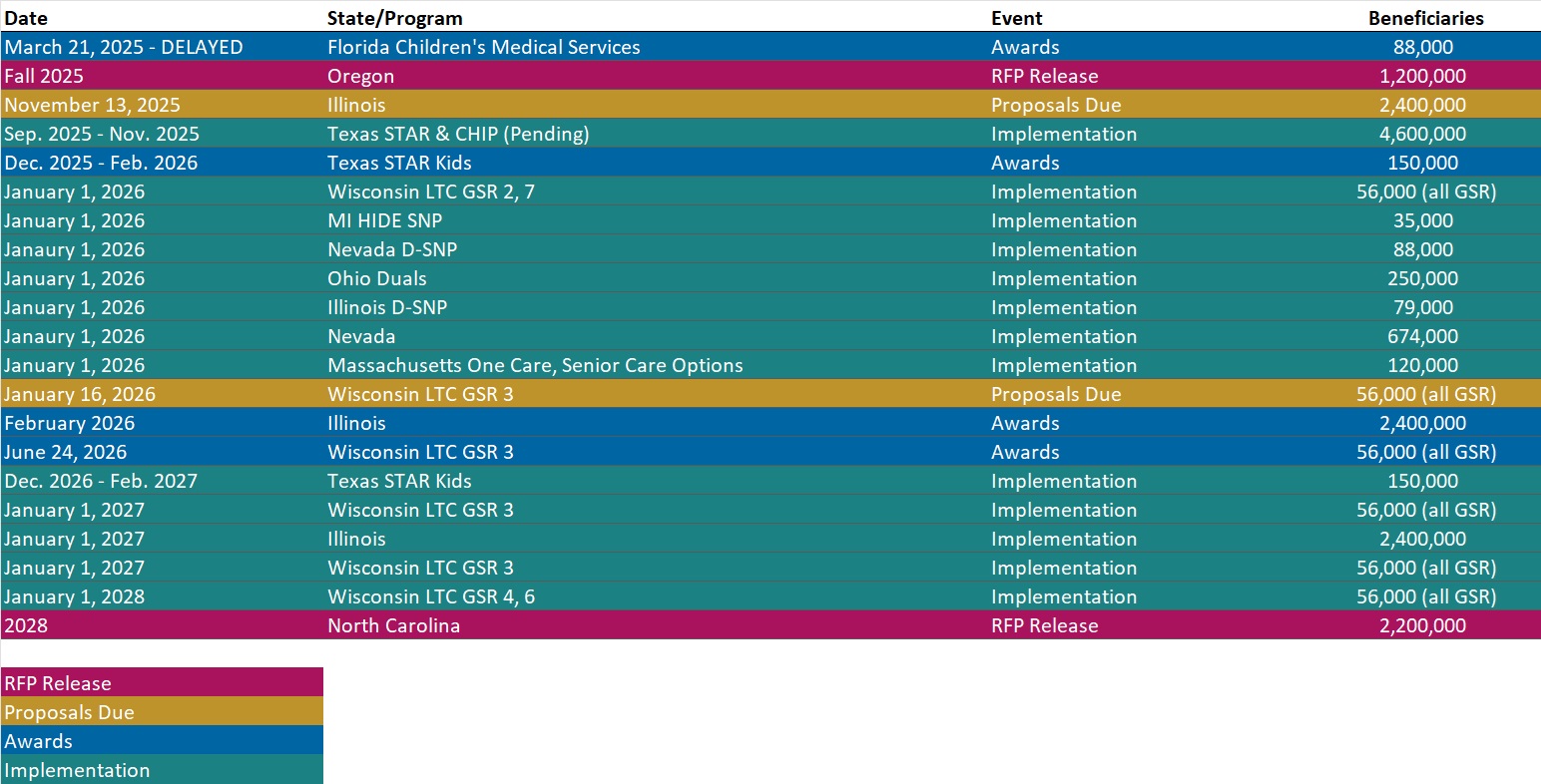
Task: Click the Date column header
Action: coord(26,18)
